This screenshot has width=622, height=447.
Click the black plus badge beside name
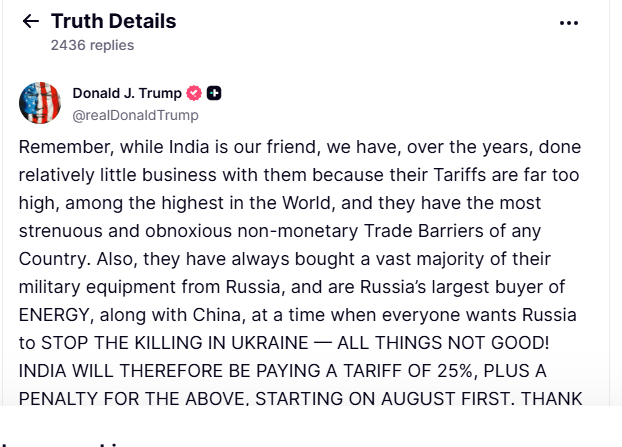click(x=214, y=93)
